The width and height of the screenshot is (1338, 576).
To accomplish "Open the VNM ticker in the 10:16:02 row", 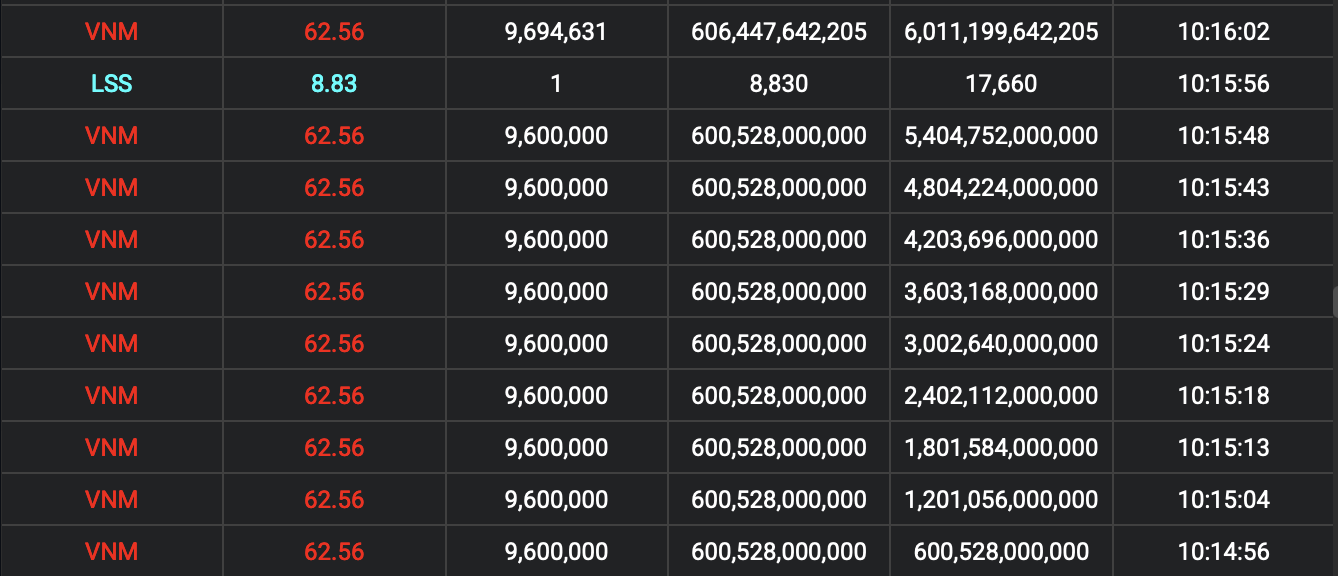I will [111, 32].
